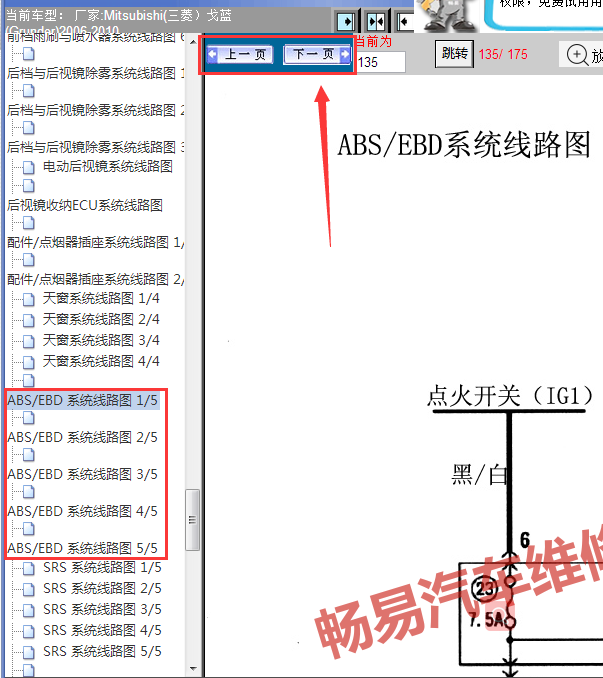Open 天窗系统线路图 2/4 in the list

tap(100, 320)
